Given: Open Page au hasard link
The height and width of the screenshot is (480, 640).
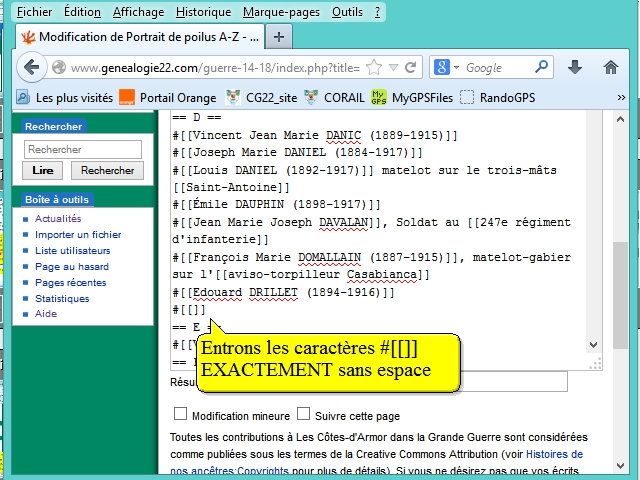Looking at the screenshot, I should pos(72,267).
